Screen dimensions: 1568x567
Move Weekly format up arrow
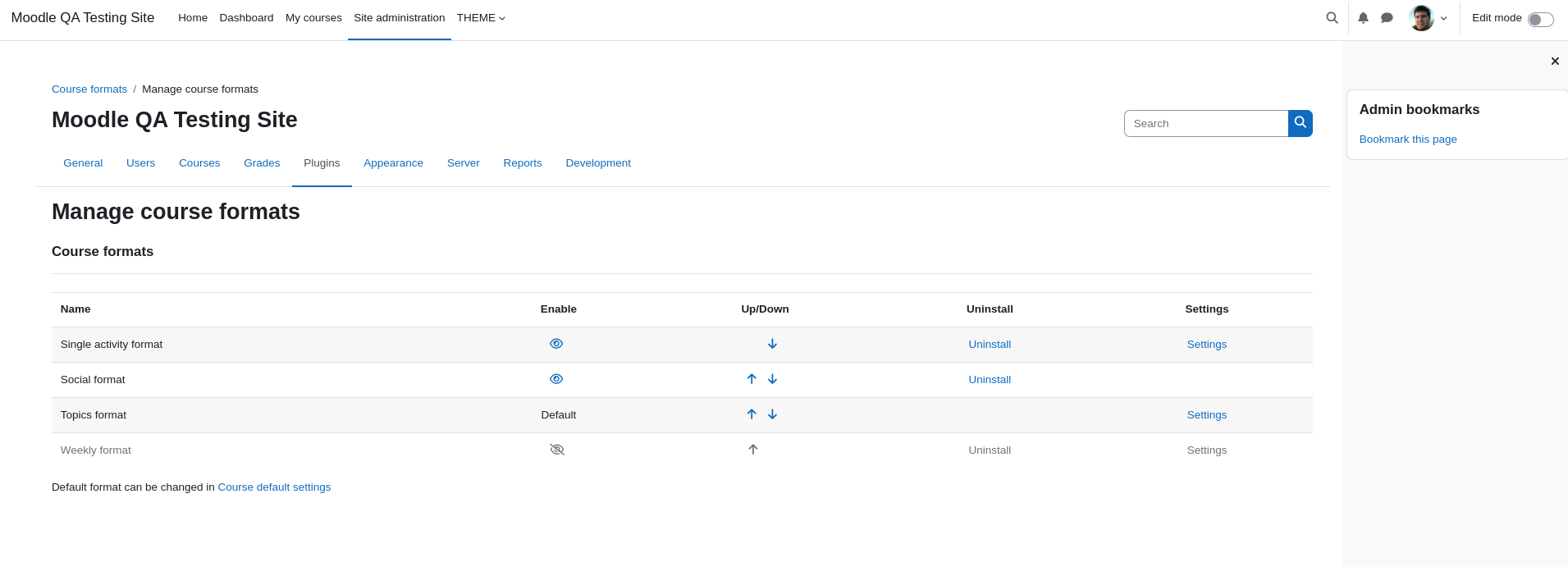753,450
